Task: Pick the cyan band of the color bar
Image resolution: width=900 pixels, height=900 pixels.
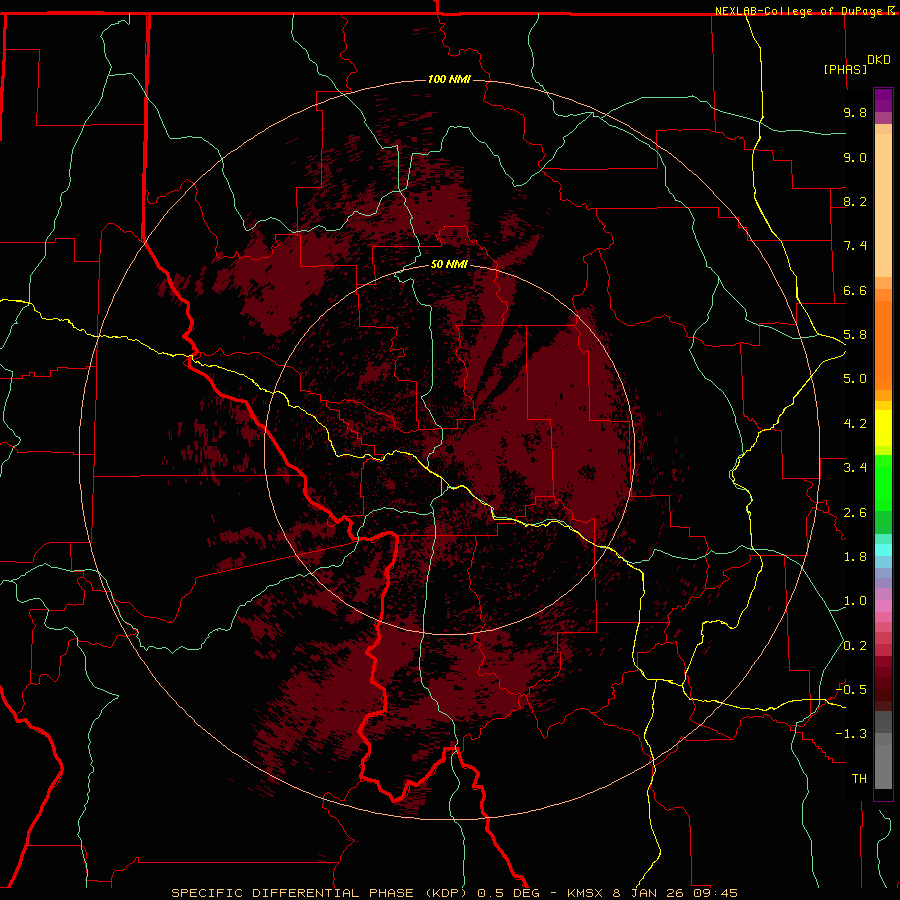Action: (x=883, y=550)
